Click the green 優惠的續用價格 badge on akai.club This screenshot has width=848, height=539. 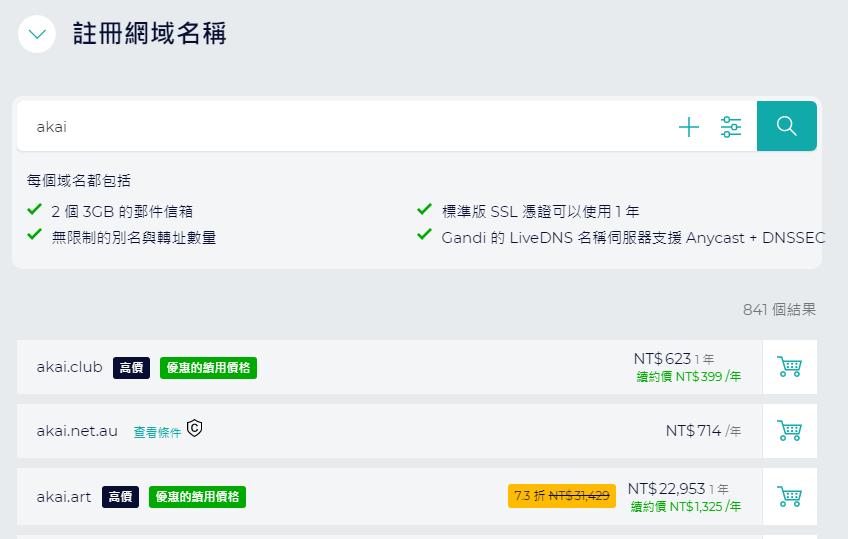(x=208, y=368)
